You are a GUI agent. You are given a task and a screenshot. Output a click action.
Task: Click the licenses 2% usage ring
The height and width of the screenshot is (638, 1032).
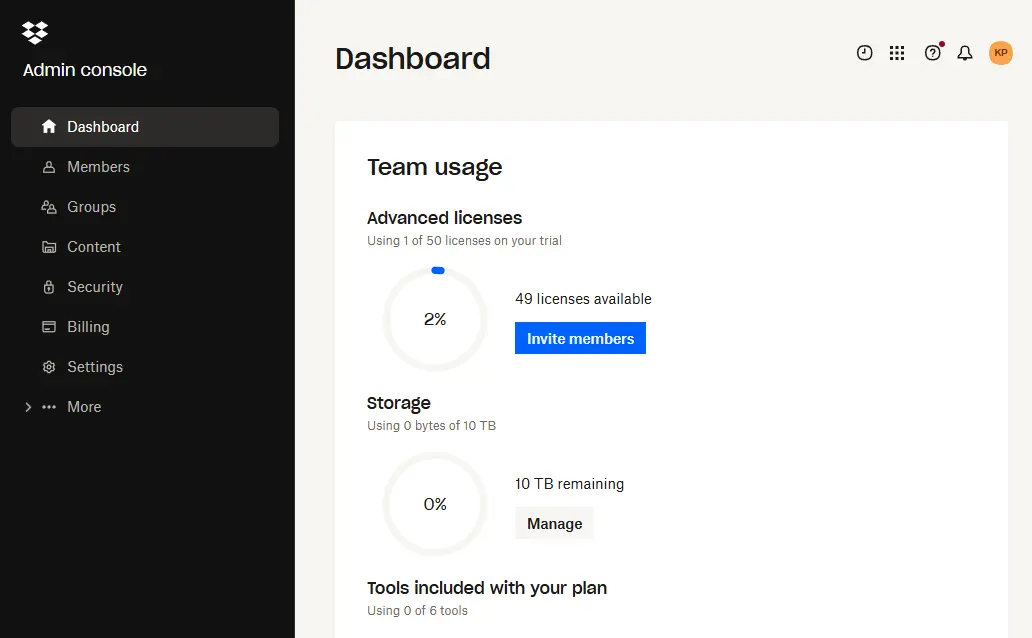pos(435,319)
